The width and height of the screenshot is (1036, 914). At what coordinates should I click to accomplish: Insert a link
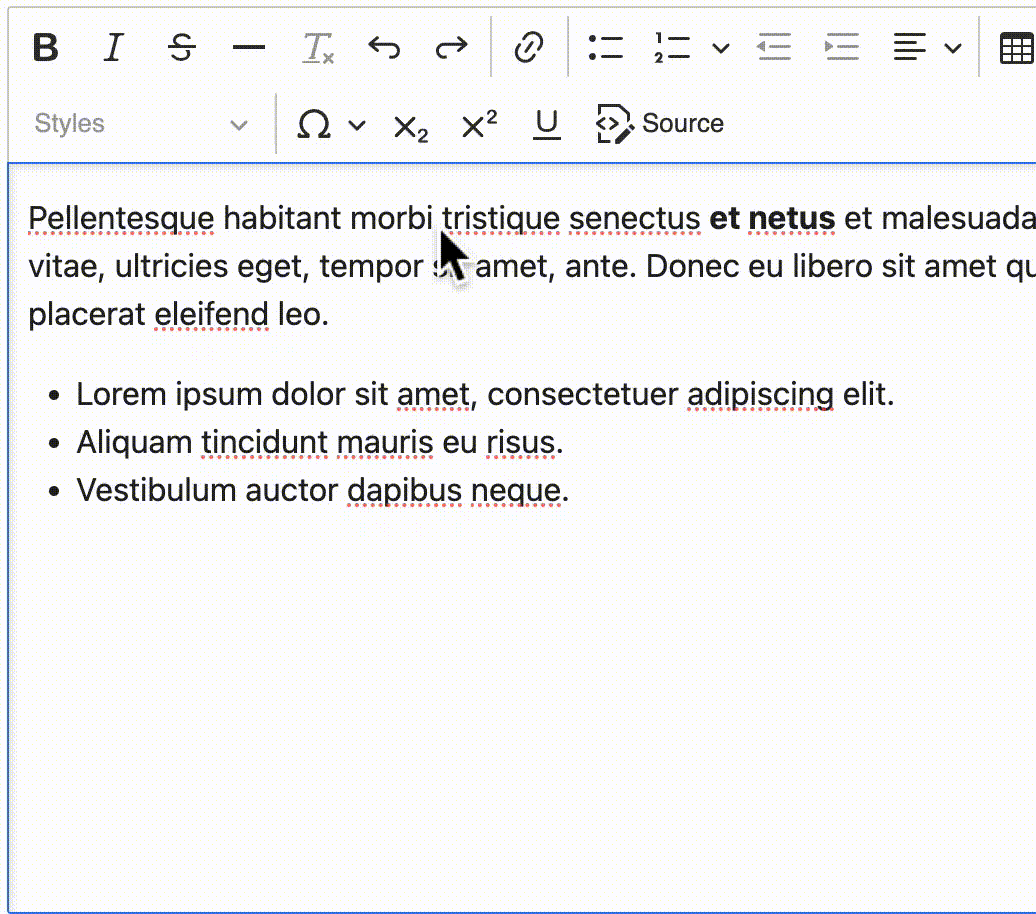pos(529,47)
